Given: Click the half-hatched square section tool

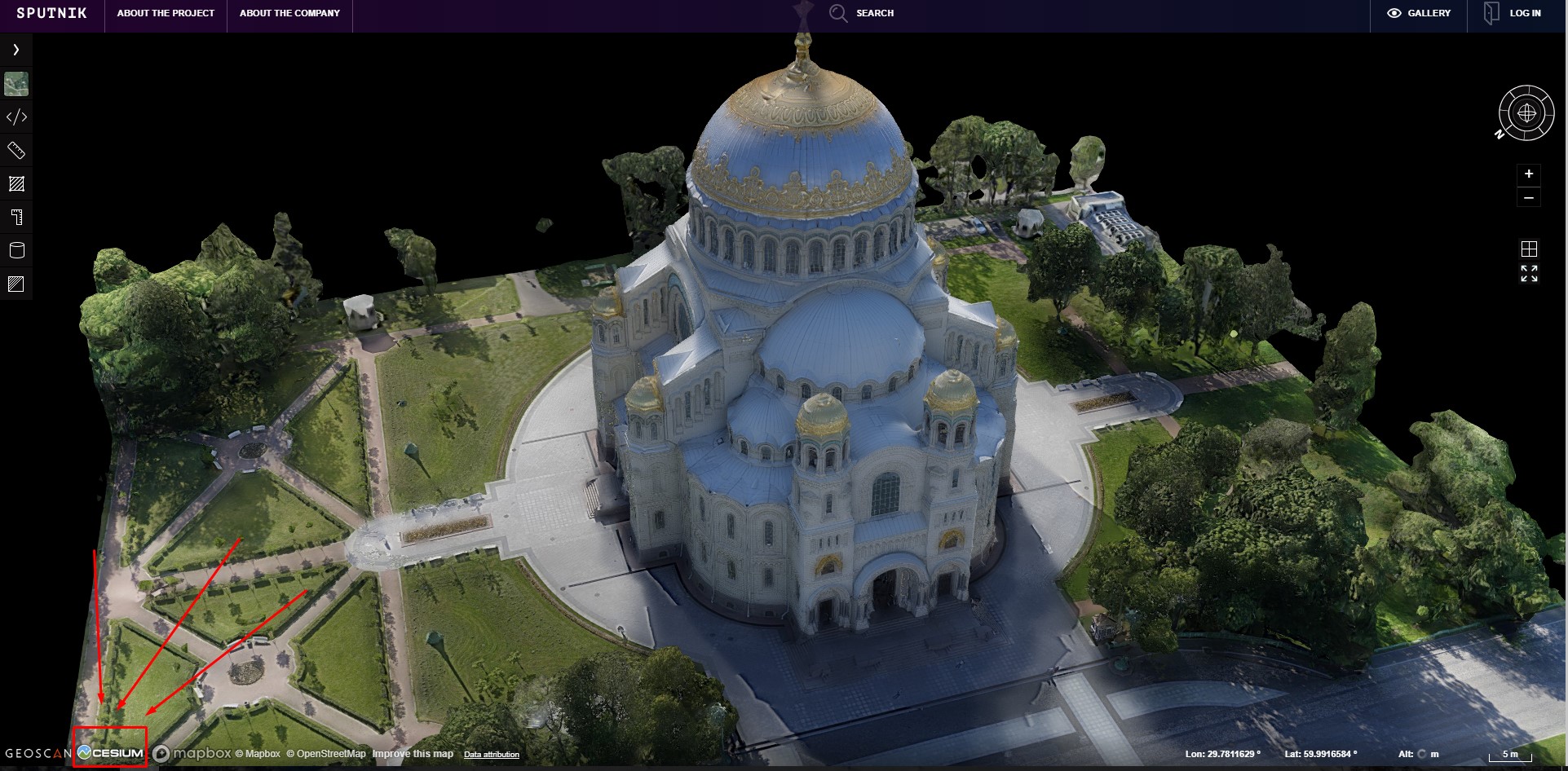Looking at the screenshot, I should click(x=16, y=284).
